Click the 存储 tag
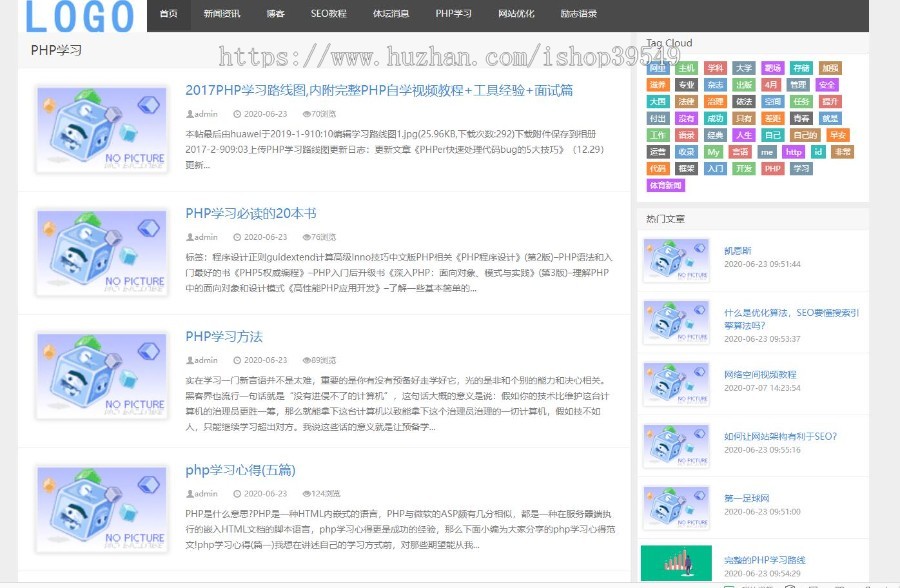This screenshot has width=900, height=588. [x=801, y=68]
